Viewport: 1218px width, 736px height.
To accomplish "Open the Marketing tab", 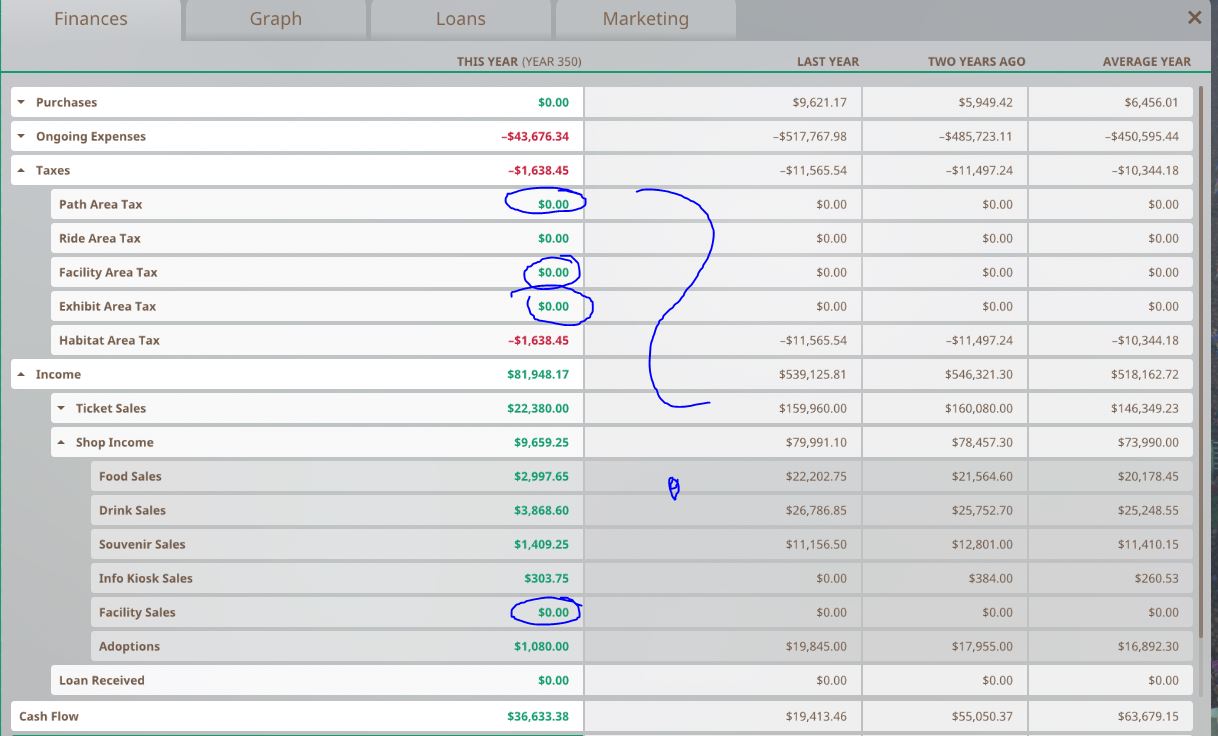I will tap(646, 19).
